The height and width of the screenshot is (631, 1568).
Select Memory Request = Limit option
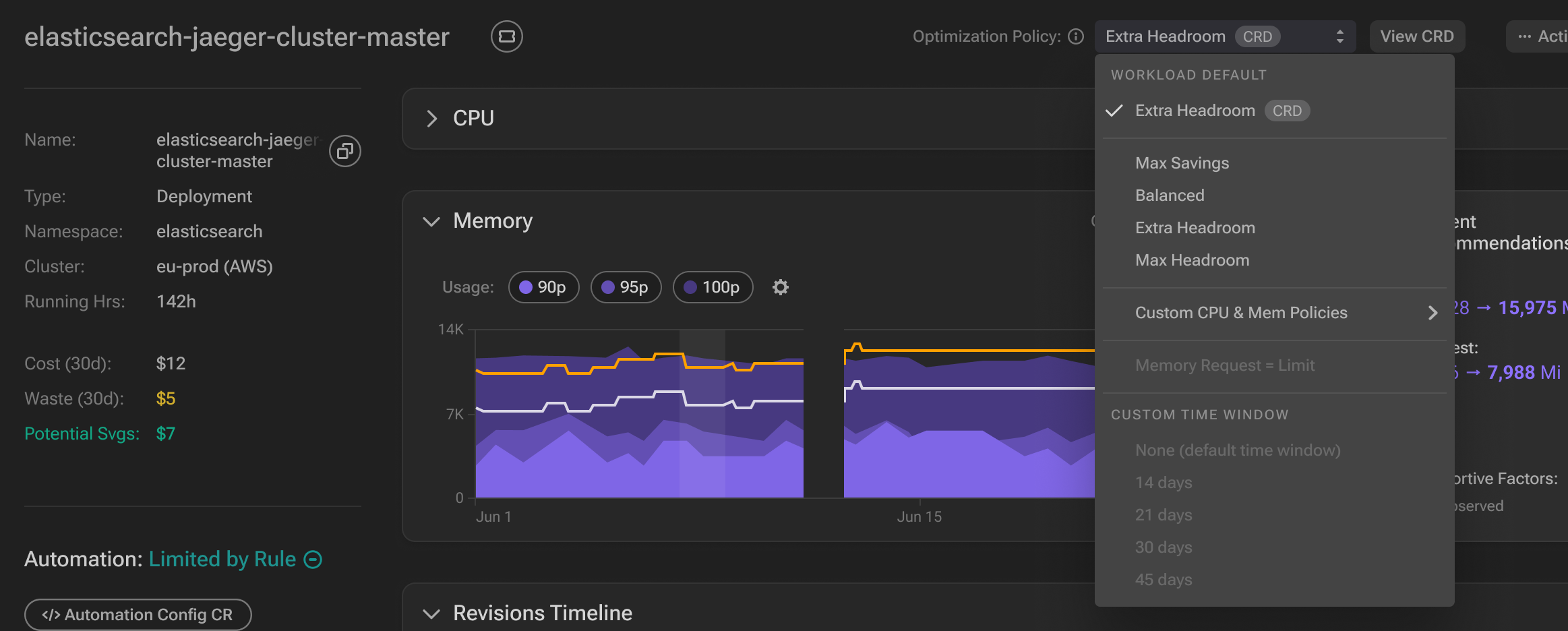1275,365
